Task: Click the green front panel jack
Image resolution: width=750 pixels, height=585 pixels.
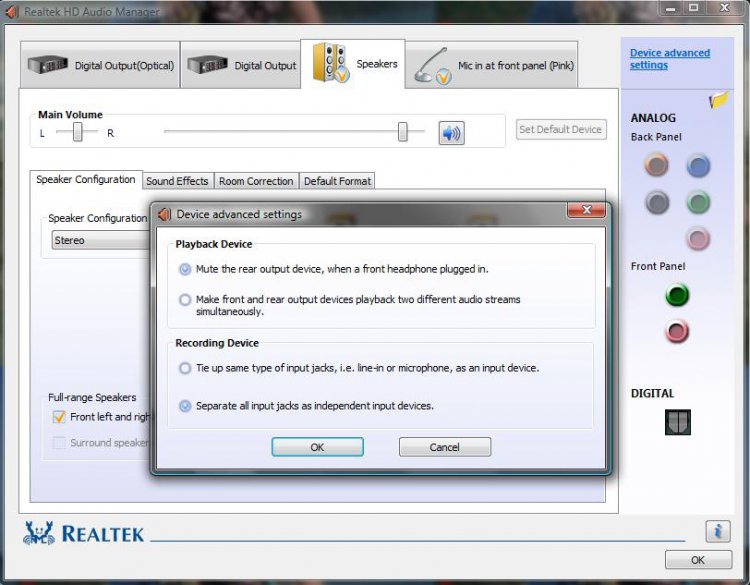Action: pos(677,295)
